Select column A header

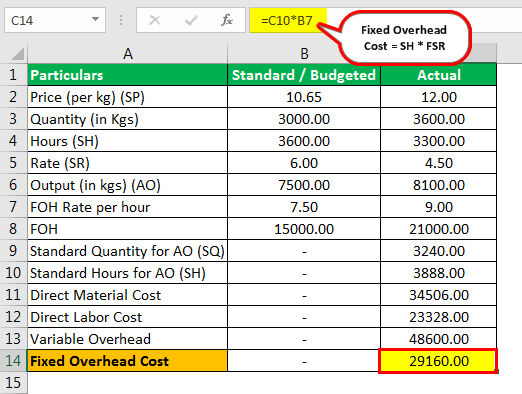(x=128, y=54)
